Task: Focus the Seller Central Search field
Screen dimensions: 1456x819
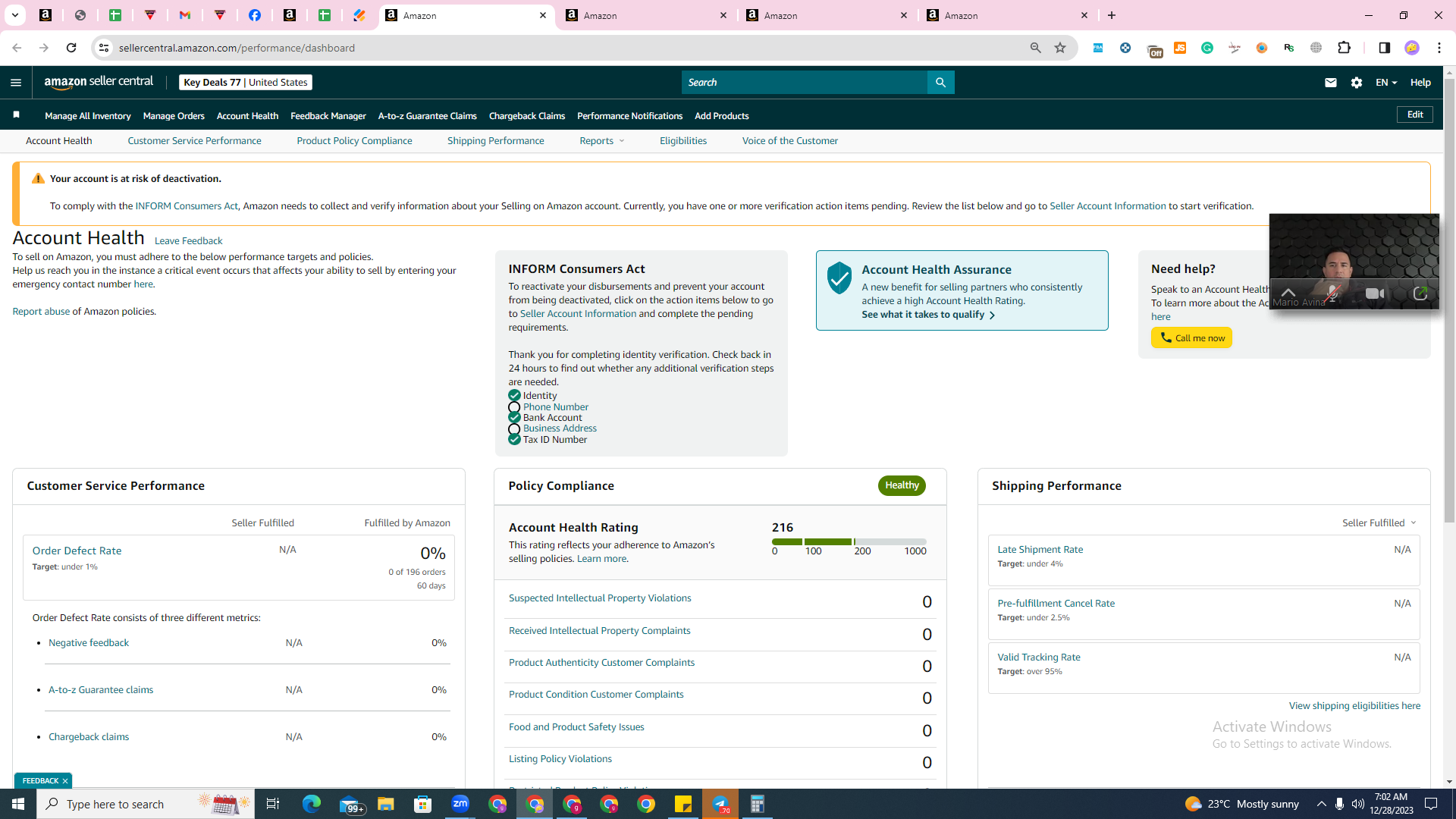Action: [804, 83]
